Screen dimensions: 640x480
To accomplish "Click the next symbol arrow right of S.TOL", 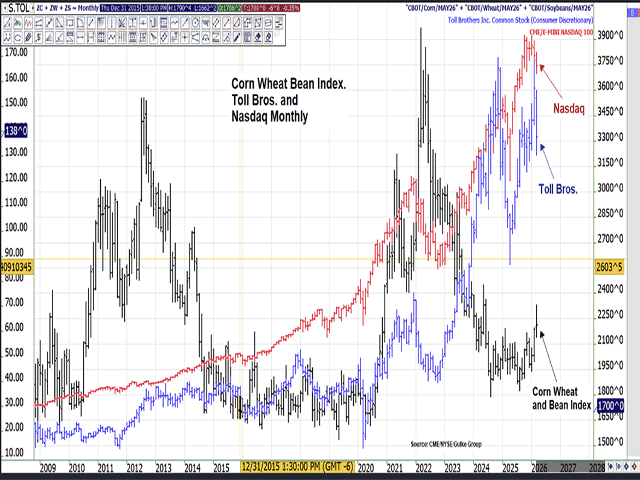I will (x=32, y=8).
